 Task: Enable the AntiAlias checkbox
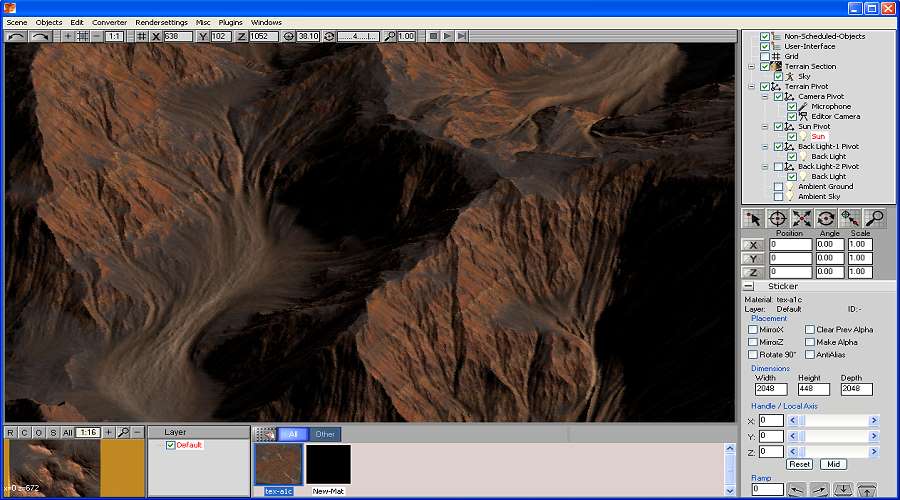pyautogui.click(x=810, y=354)
